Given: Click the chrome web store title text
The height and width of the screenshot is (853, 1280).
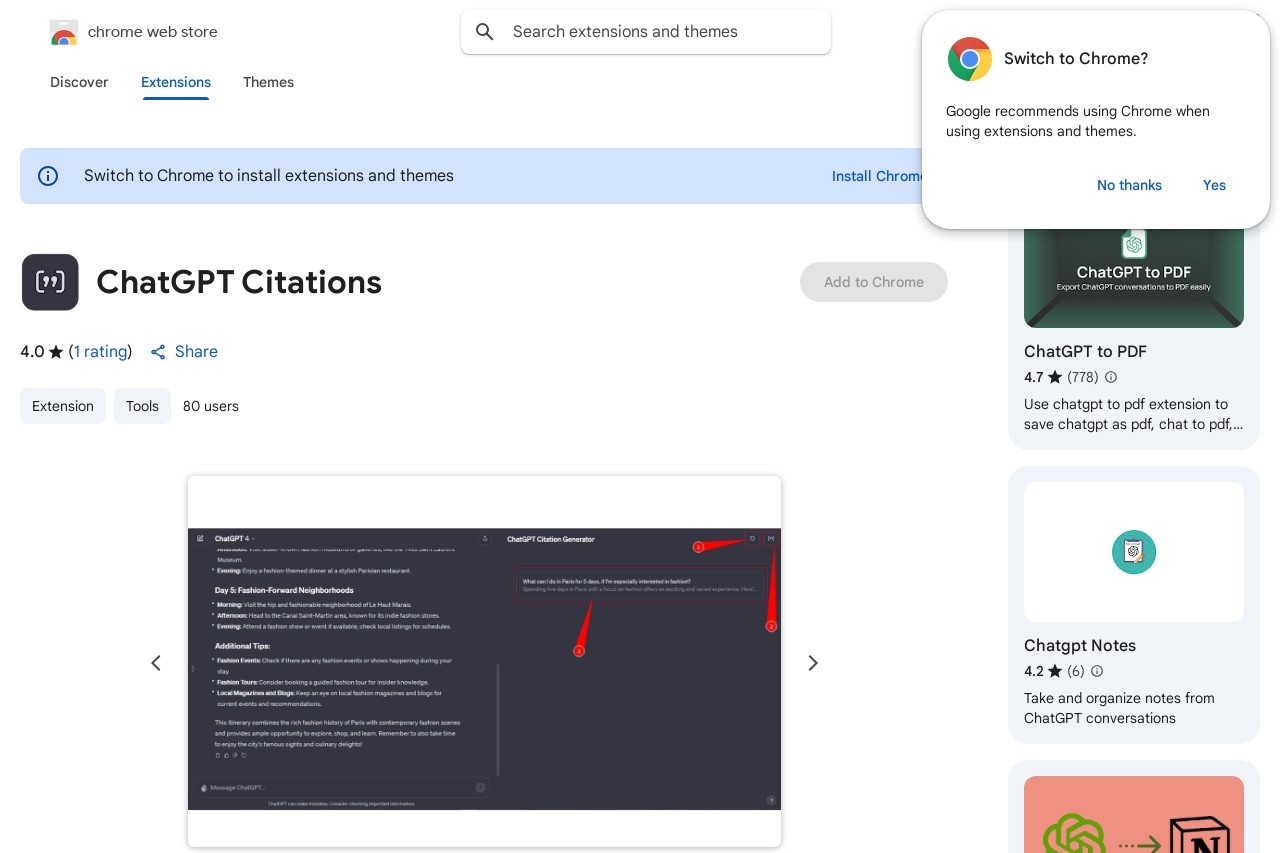Looking at the screenshot, I should pos(153,32).
